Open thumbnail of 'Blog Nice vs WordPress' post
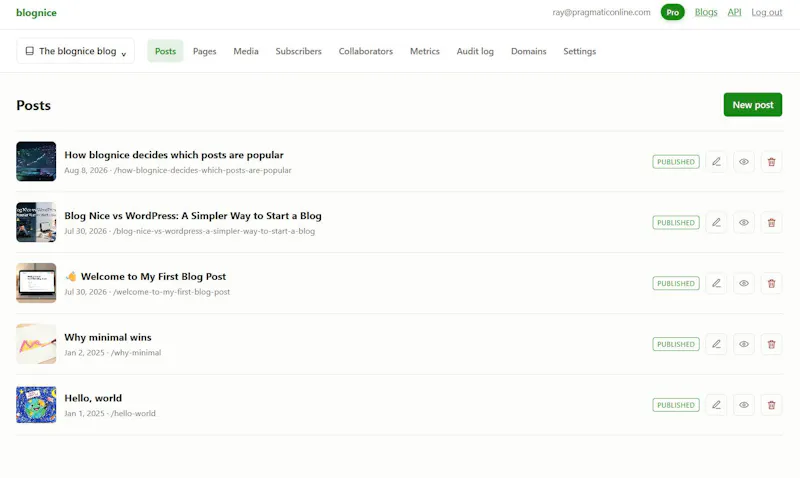The width and height of the screenshot is (800, 478). pyautogui.click(x=36, y=222)
